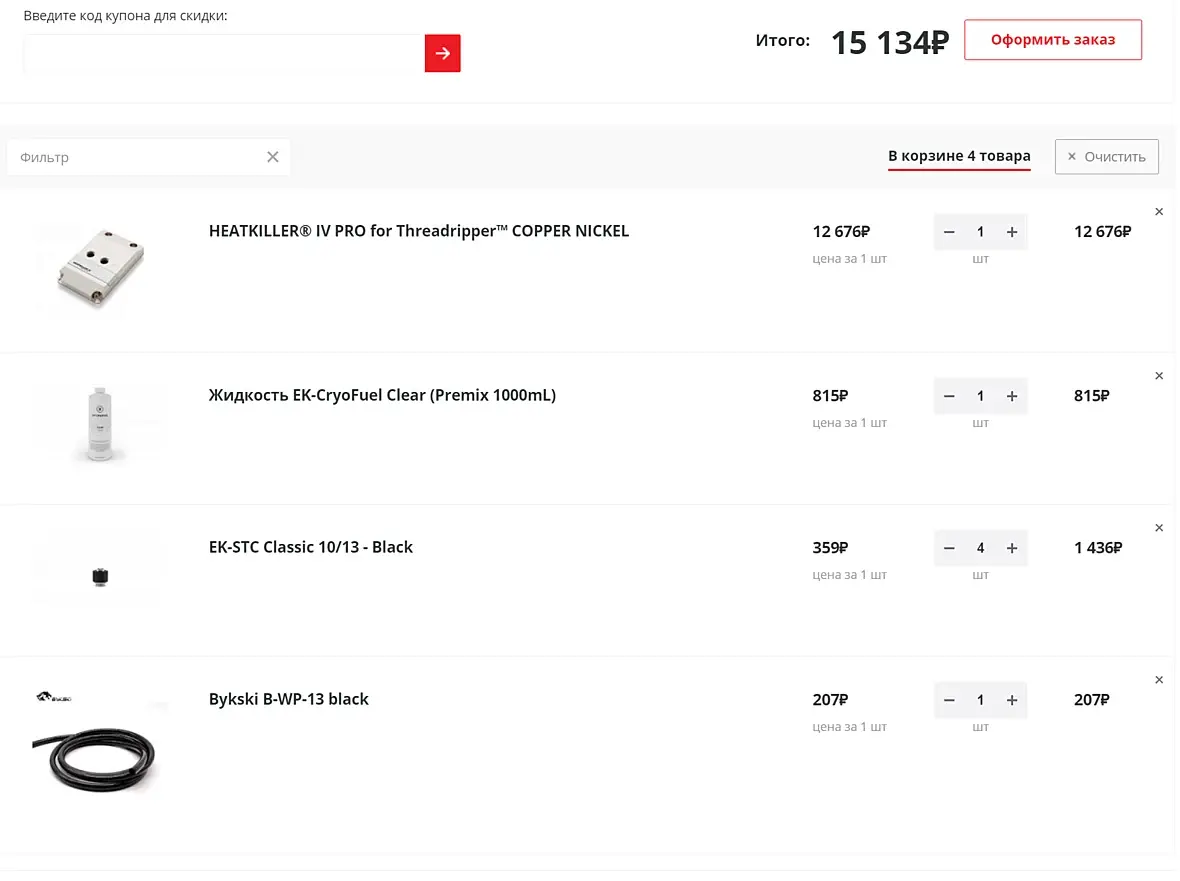This screenshot has width=1180, height=881.
Task: Click quantity value 4 for EK-STC
Action: (x=980, y=548)
